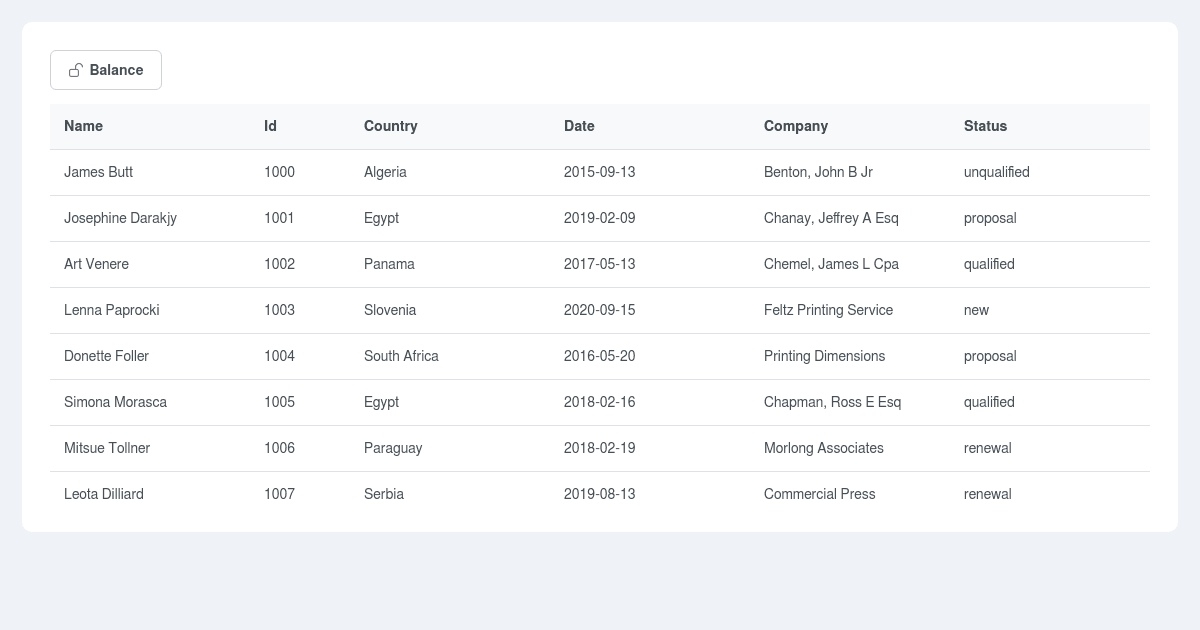Image resolution: width=1200 pixels, height=630 pixels.
Task: Click the South Africa country cell
Action: 401,356
